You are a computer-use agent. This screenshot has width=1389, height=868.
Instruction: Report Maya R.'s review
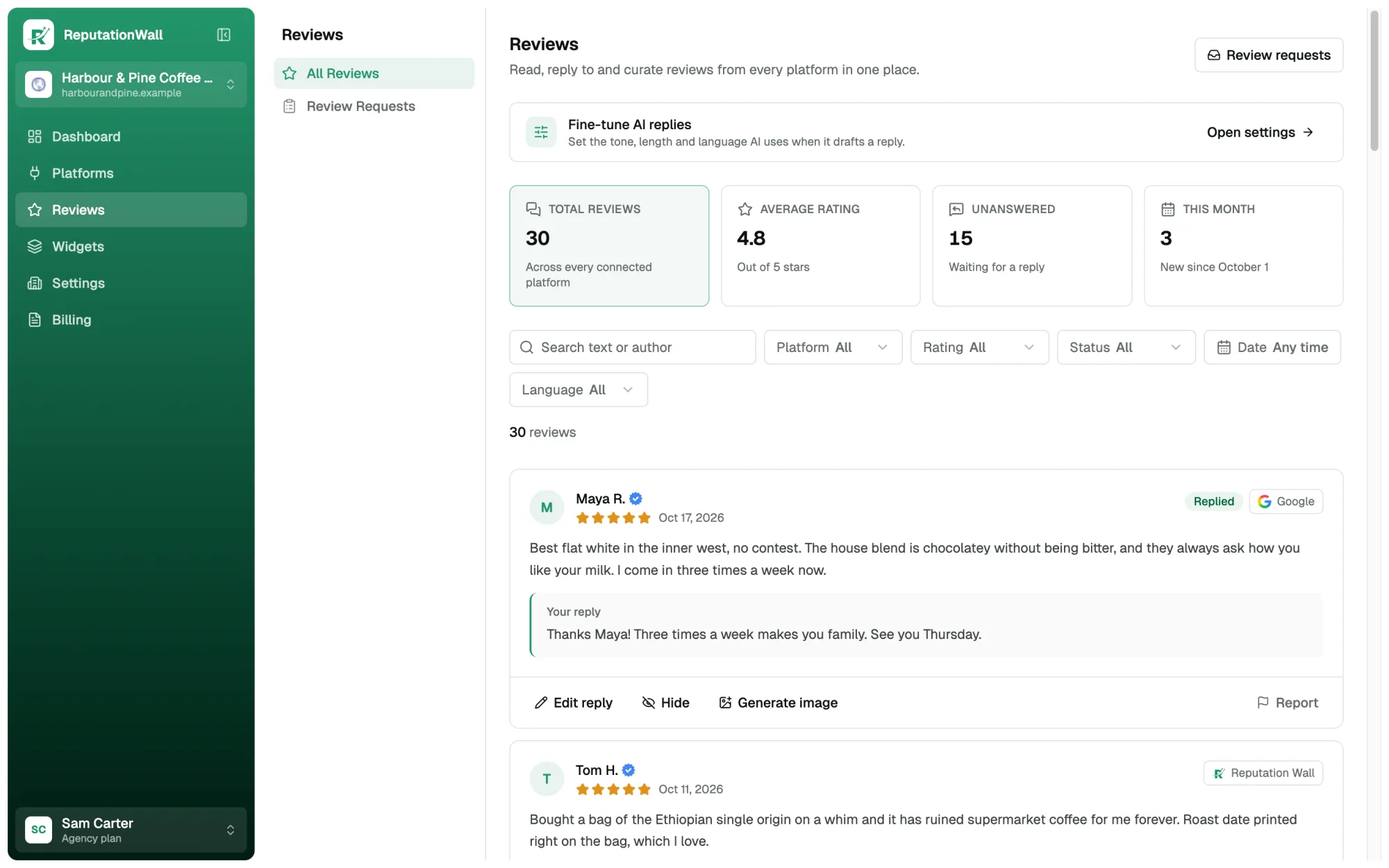(1288, 703)
